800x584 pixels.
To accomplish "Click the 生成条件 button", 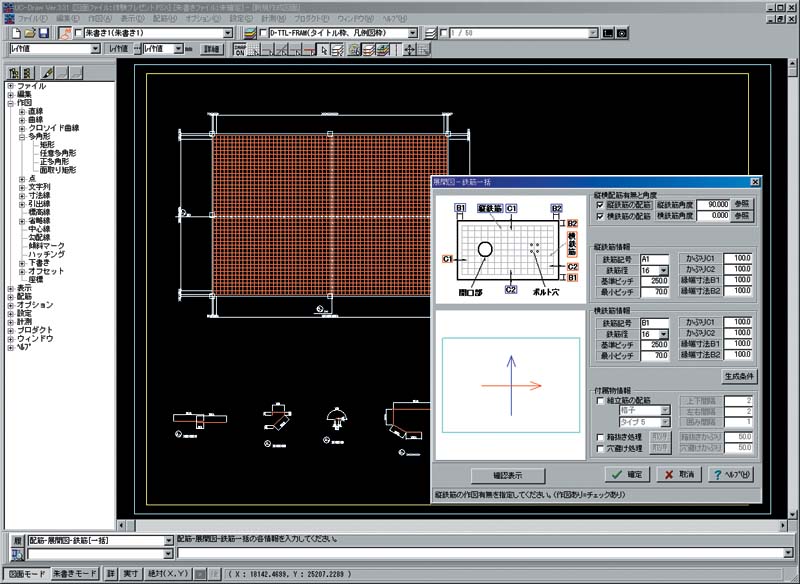I will [738, 375].
